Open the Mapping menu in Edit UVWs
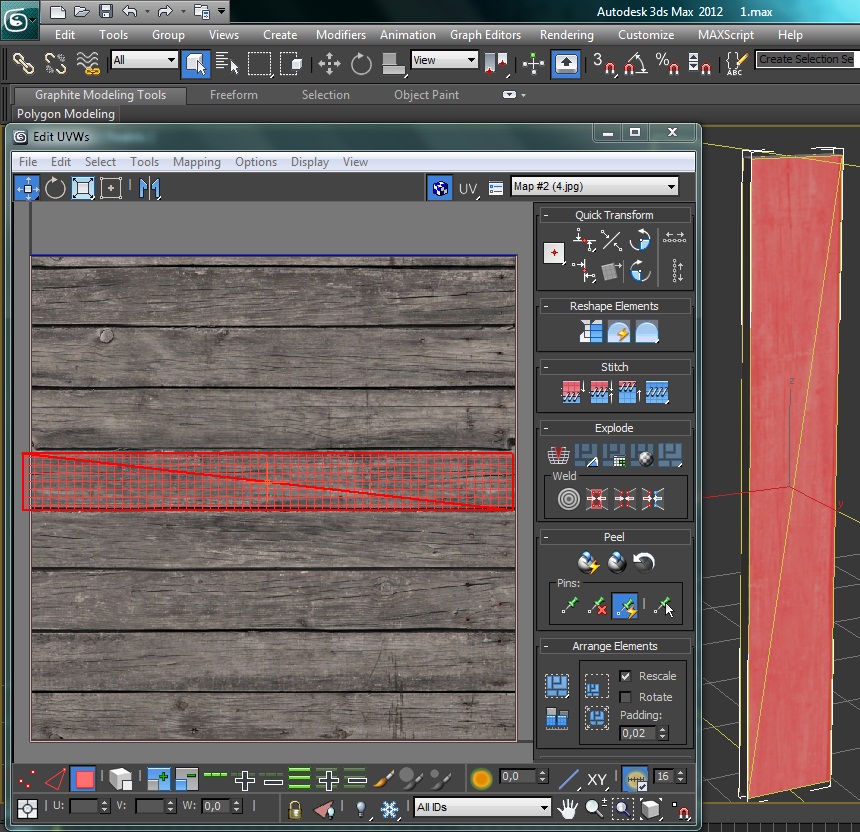The width and height of the screenshot is (860, 832). [196, 162]
